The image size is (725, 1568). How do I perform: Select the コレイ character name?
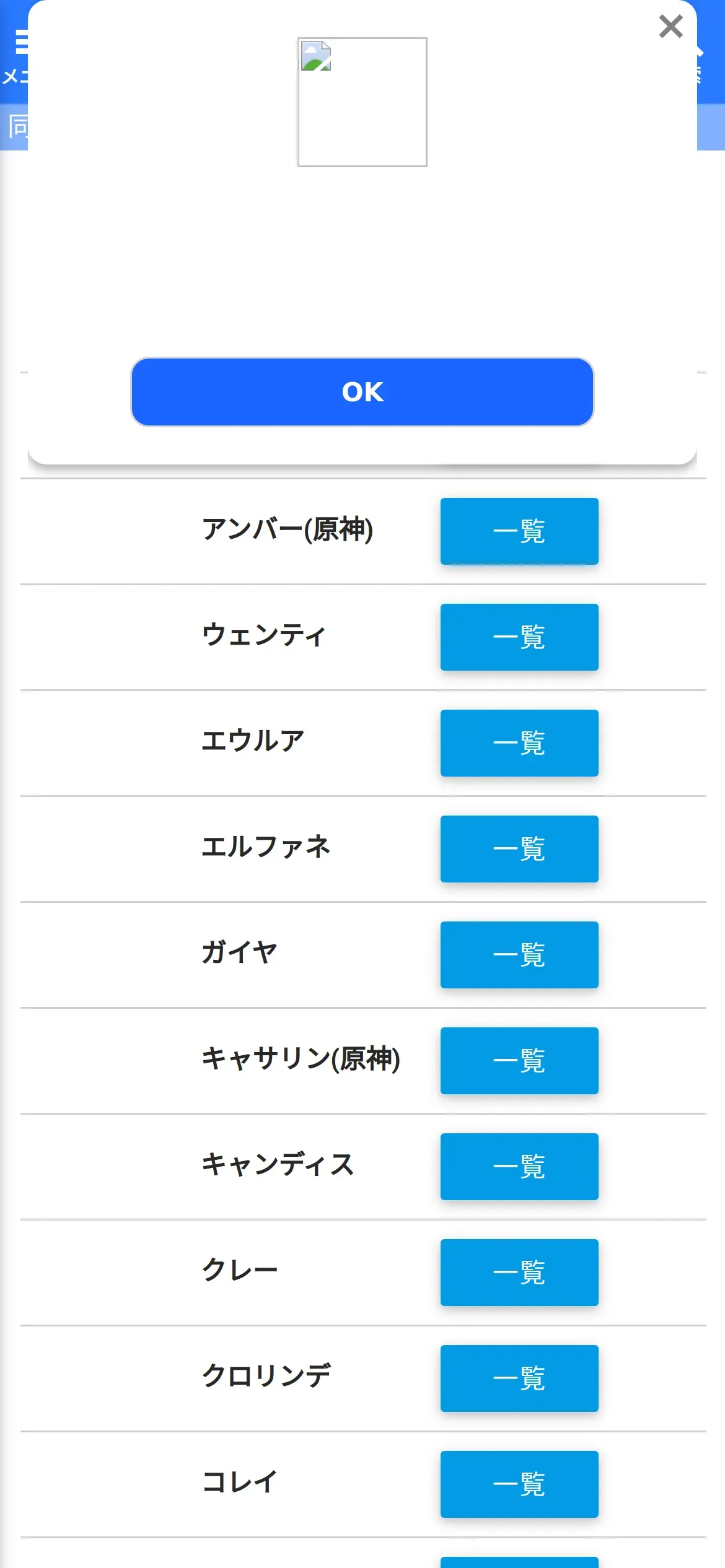[x=239, y=1483]
